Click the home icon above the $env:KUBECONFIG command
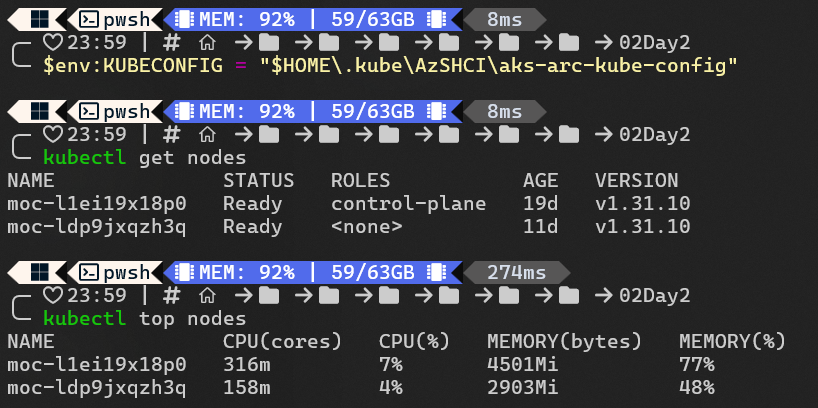The image size is (818, 408). point(207,43)
